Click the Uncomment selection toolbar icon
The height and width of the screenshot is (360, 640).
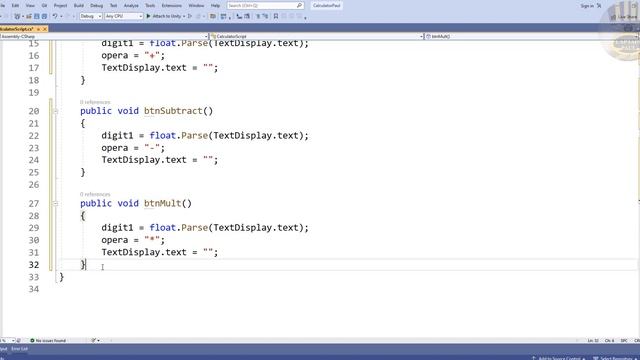pyautogui.click(x=265, y=16)
